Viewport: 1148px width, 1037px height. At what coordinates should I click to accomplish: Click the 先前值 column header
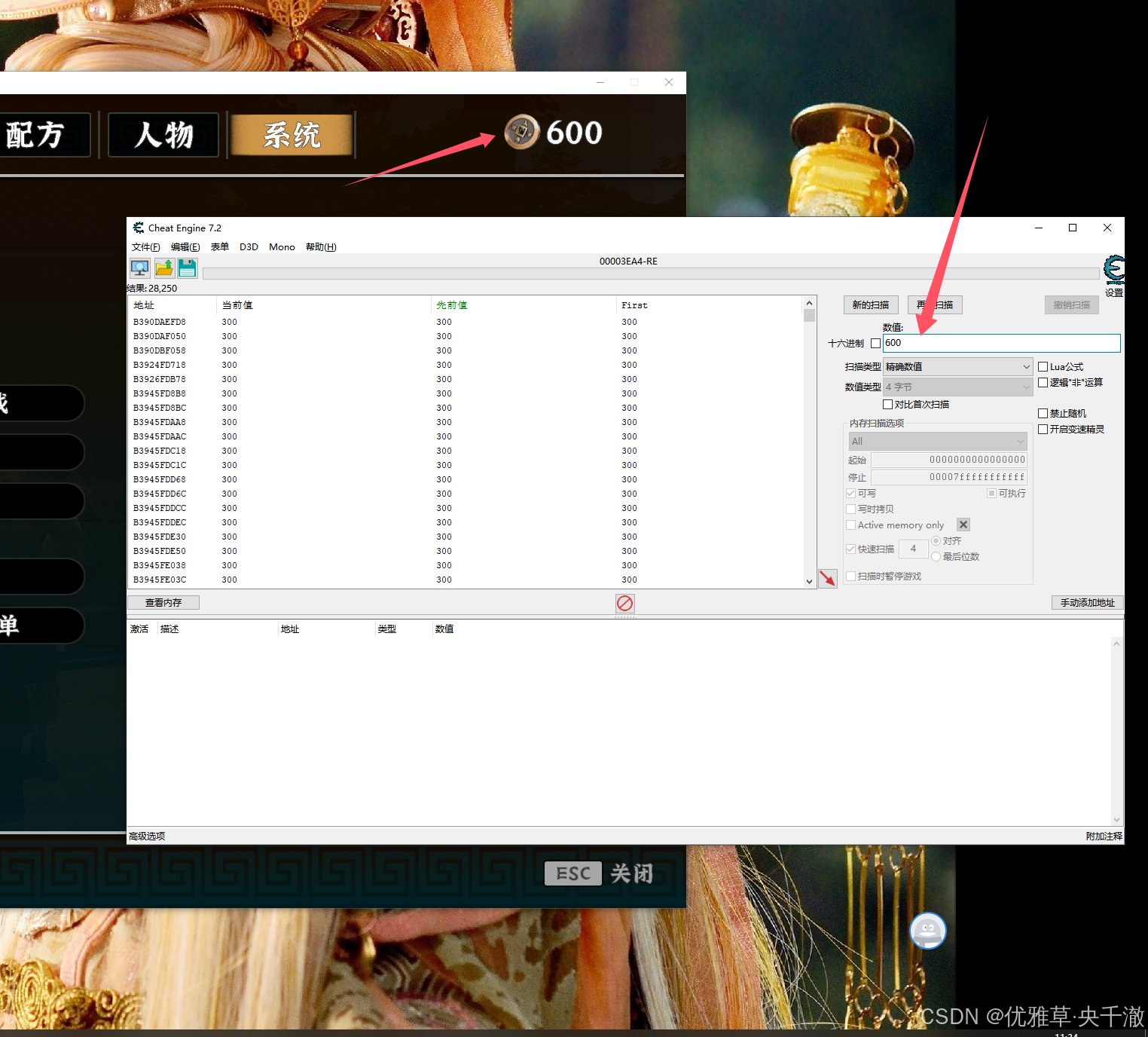(524, 305)
